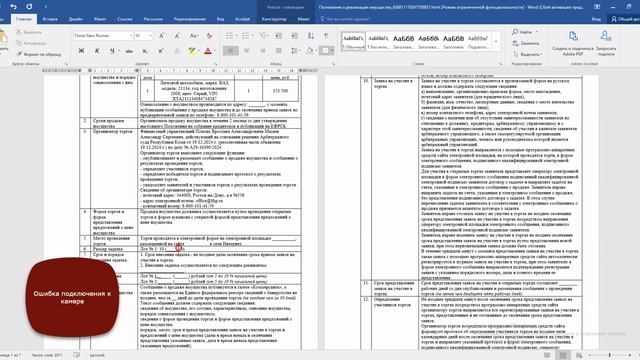This screenshot has width=640, height=360.
Task: Open the Font dialog launcher arrow
Action: 216,64
